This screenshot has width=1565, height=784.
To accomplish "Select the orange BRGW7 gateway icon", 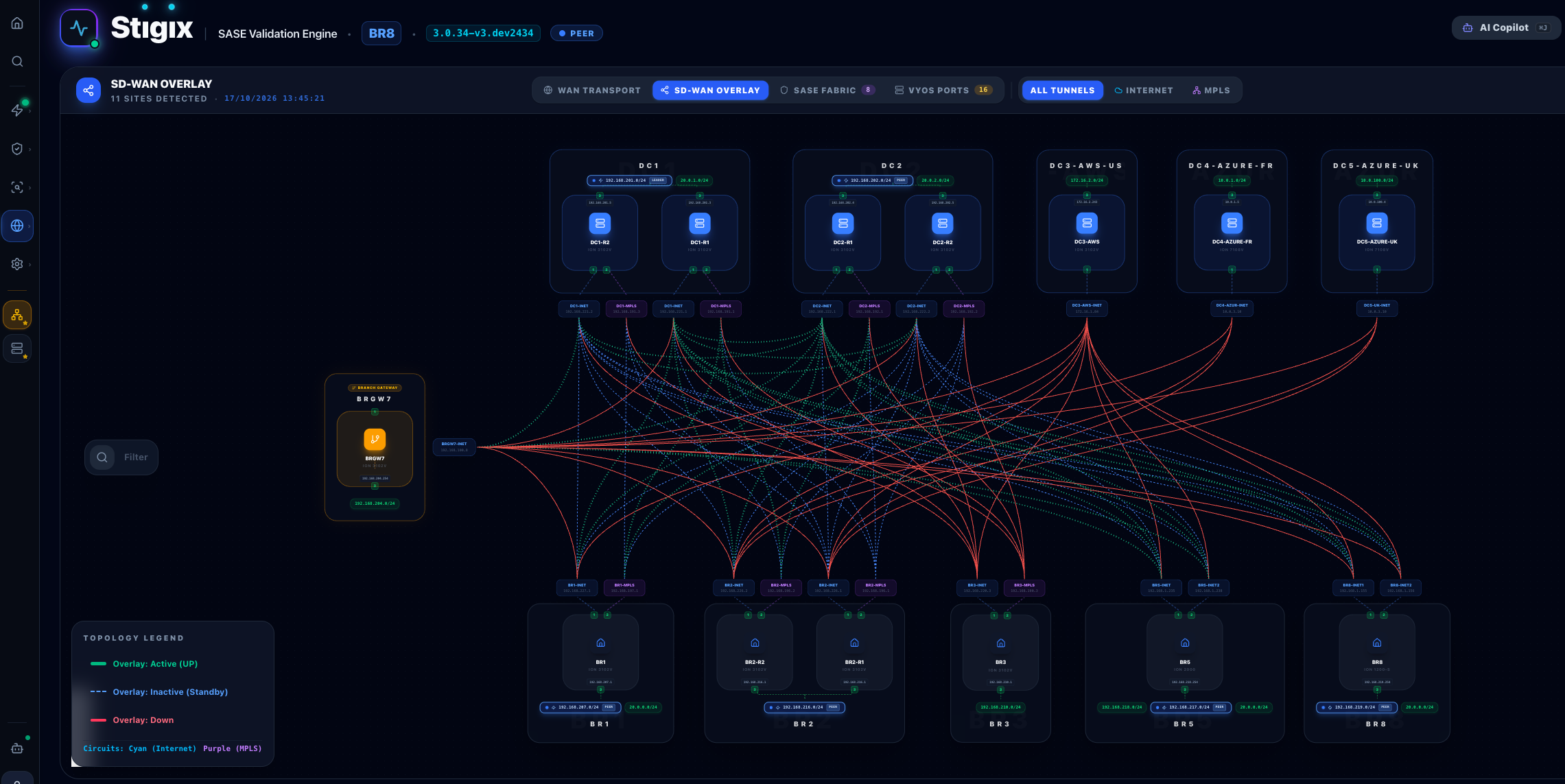I will tap(375, 439).
